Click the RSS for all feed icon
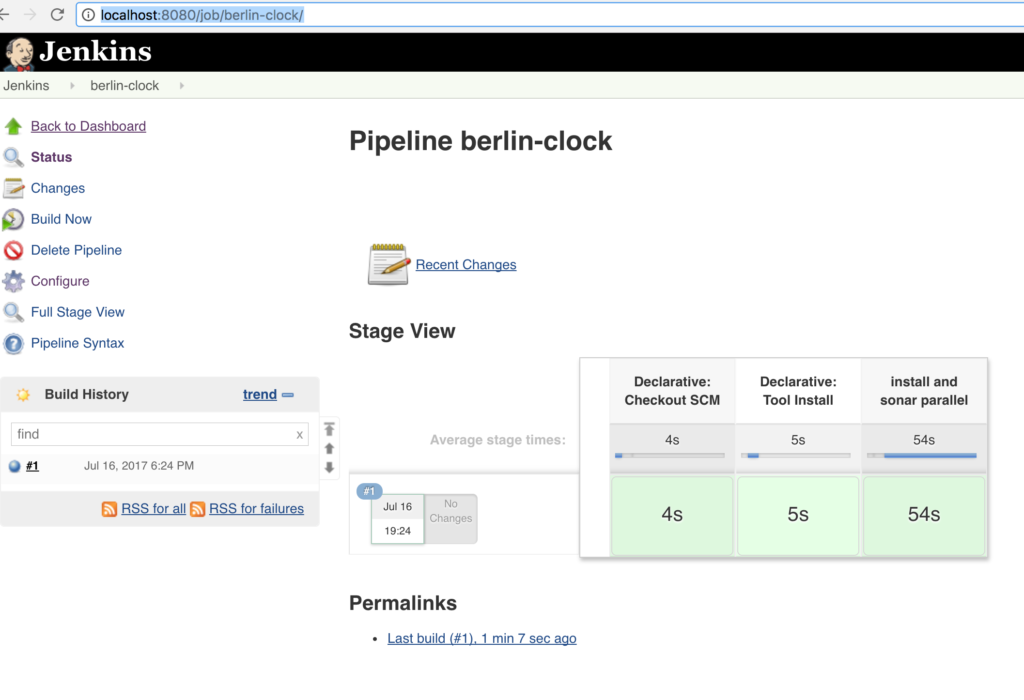Screen dimensions: 1024x700 [x=109, y=509]
